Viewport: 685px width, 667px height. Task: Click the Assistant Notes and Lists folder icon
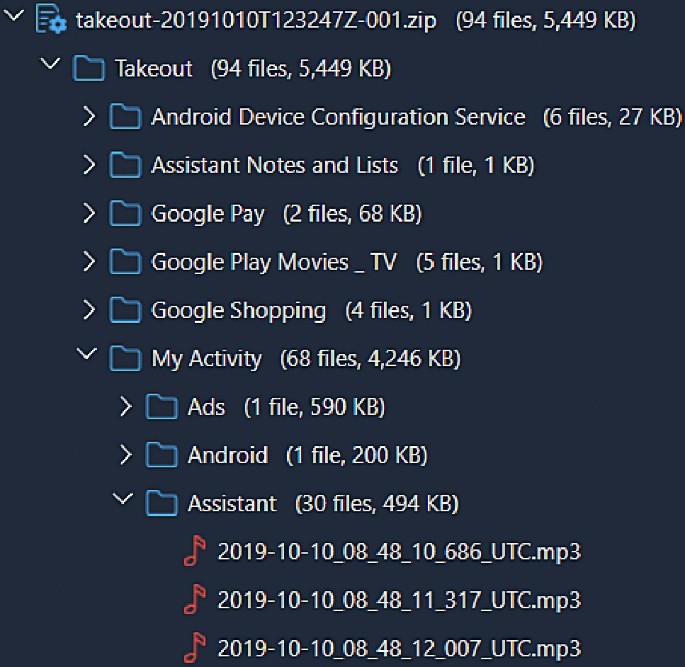click(x=125, y=166)
